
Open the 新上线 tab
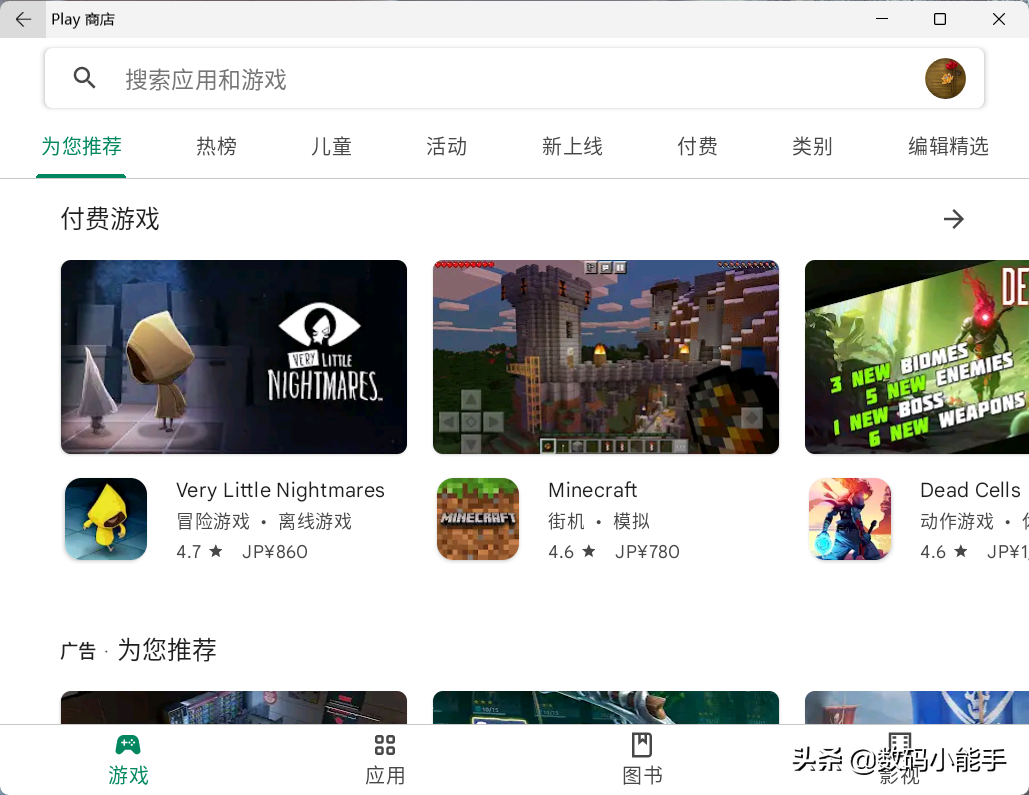572,146
